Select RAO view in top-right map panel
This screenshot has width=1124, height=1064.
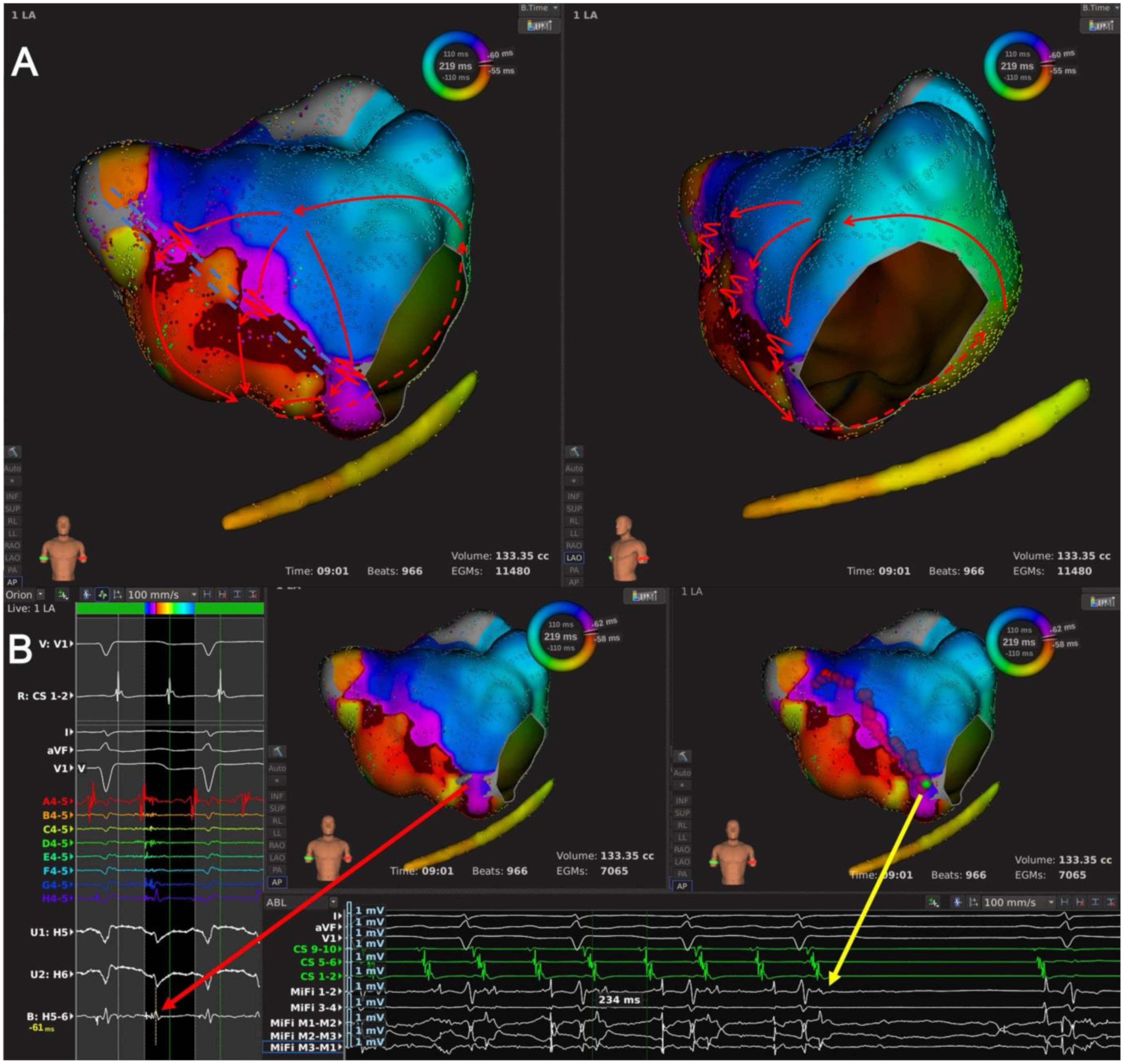pos(574,546)
